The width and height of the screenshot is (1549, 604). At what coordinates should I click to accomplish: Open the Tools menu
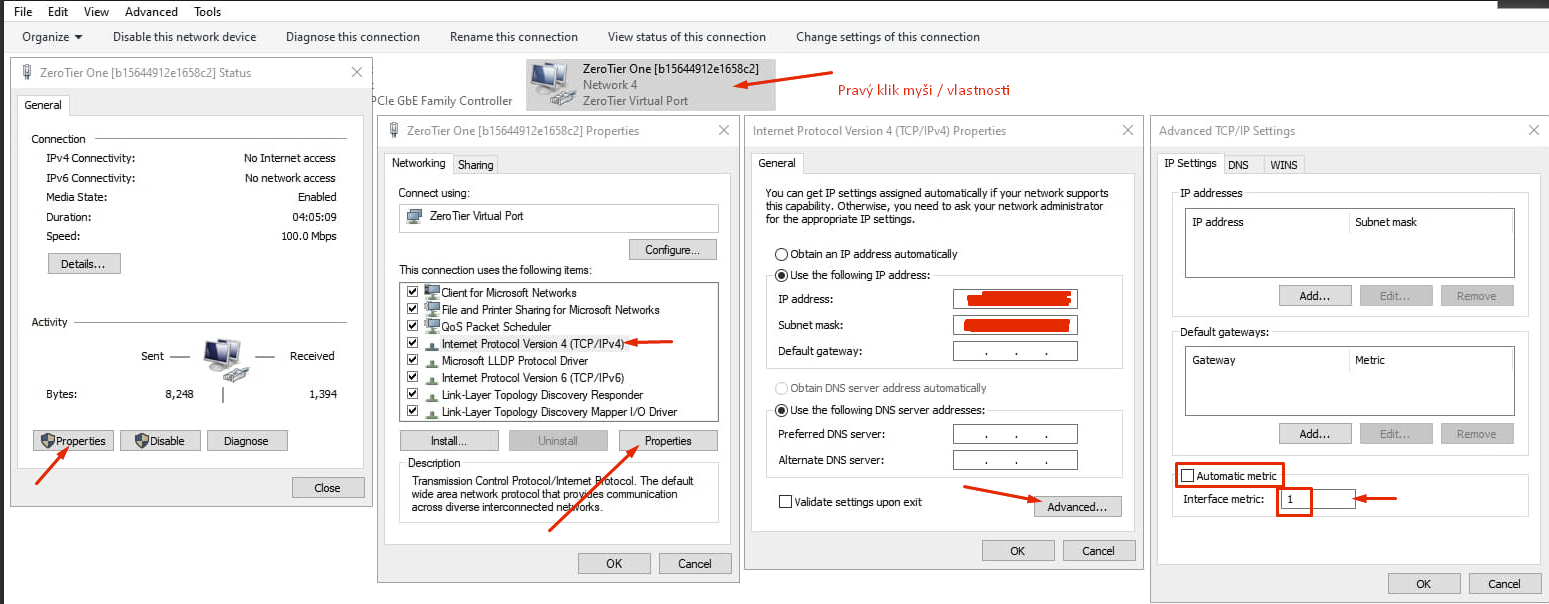(208, 11)
